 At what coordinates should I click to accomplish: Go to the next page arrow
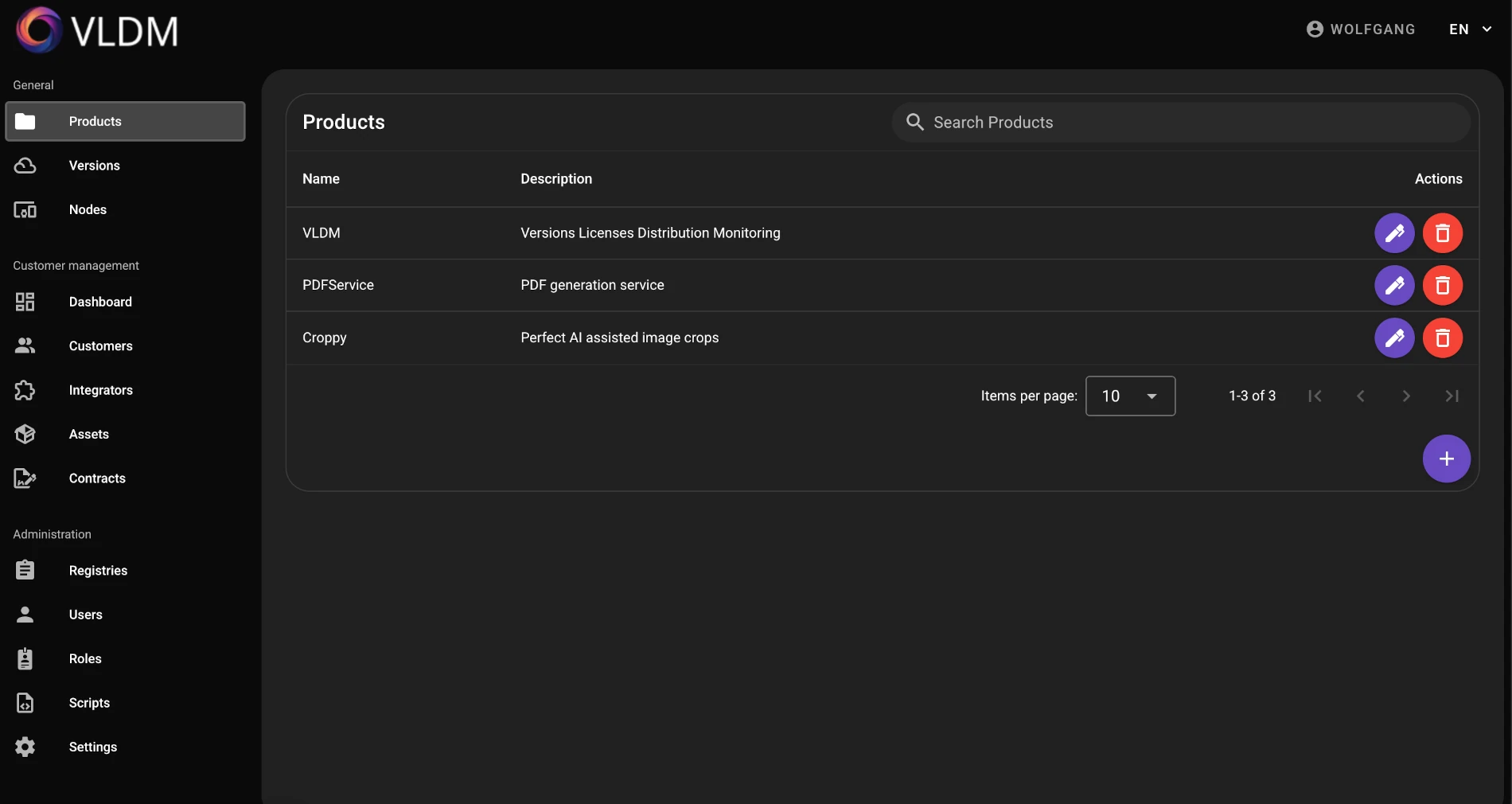click(x=1406, y=396)
